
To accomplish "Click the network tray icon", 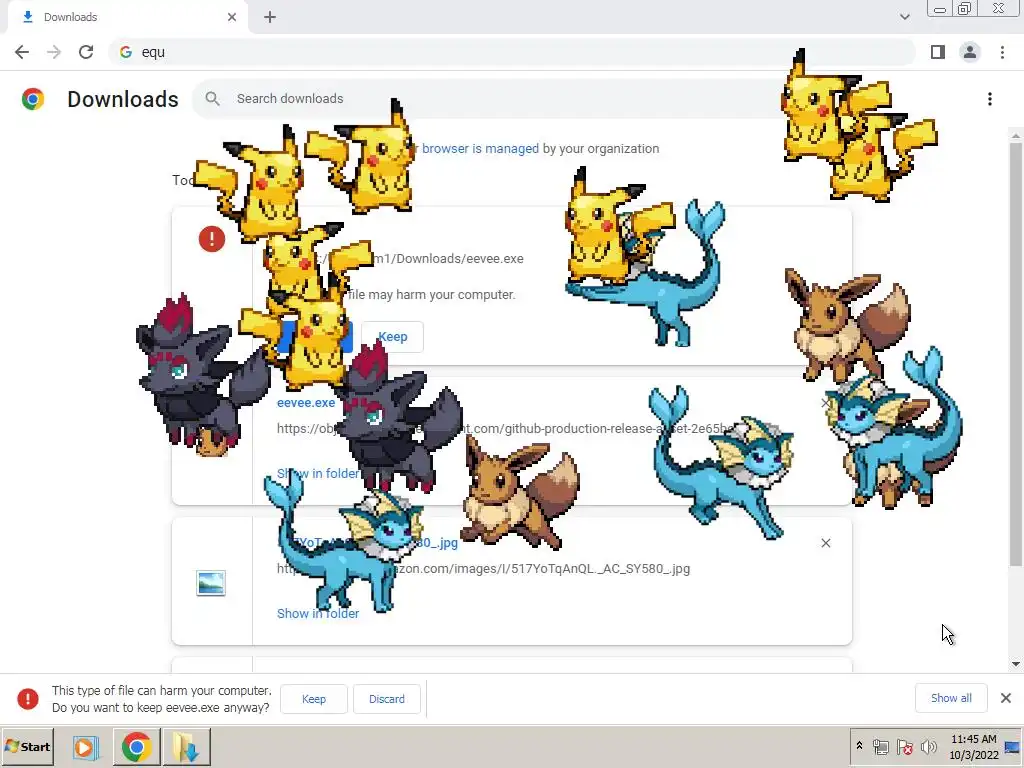I will (880, 747).
